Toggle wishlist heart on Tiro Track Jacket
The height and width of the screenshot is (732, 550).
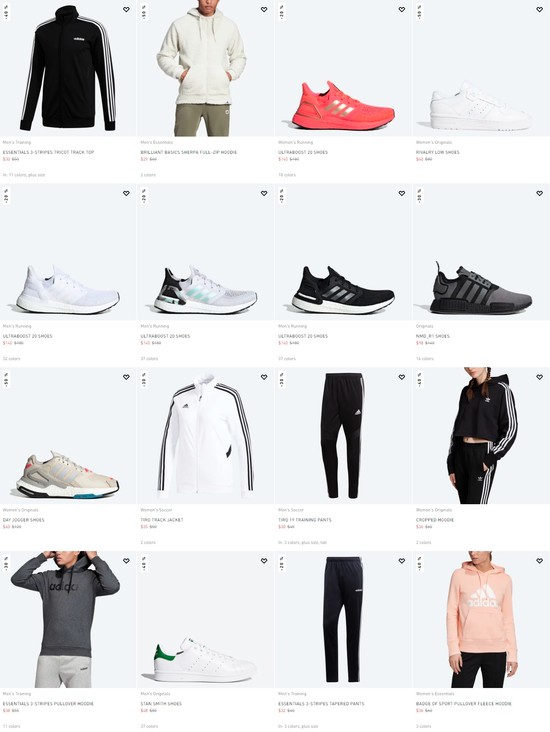pyautogui.click(x=264, y=377)
